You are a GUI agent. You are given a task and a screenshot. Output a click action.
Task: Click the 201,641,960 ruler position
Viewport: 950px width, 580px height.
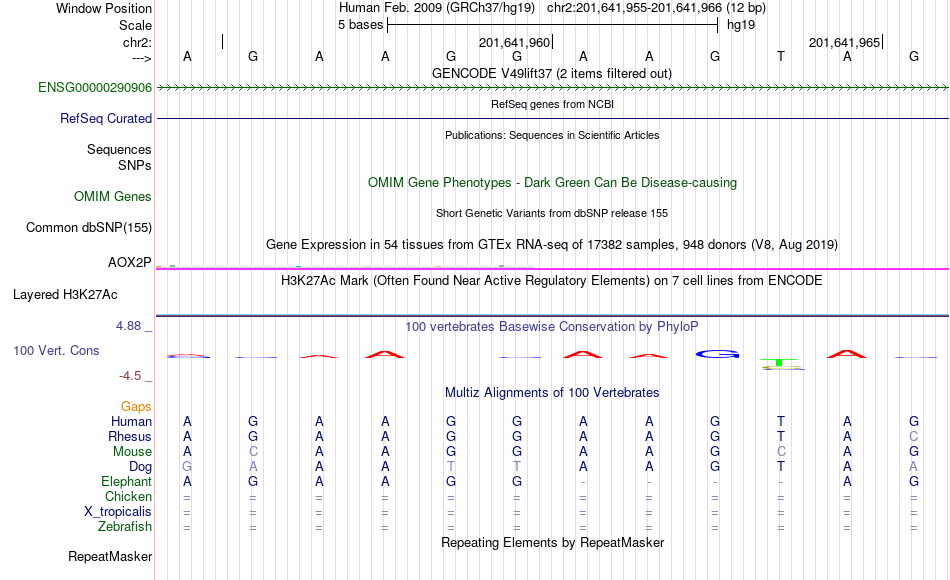tap(514, 42)
